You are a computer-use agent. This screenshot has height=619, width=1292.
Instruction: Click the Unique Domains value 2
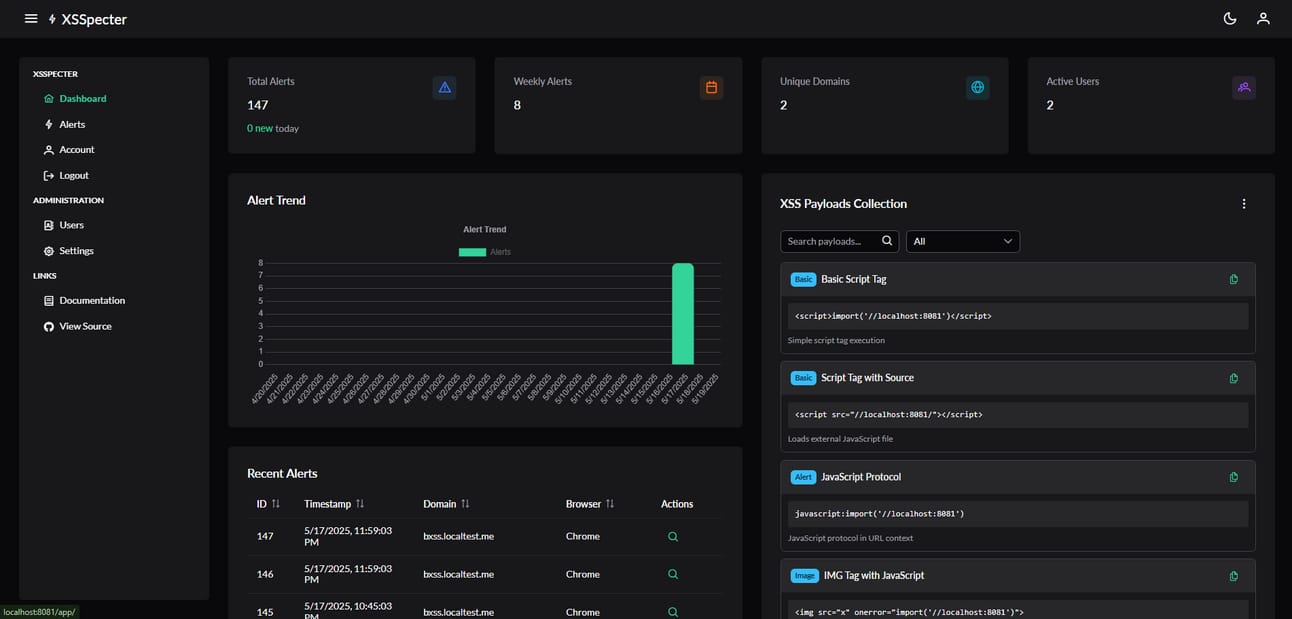(783, 105)
